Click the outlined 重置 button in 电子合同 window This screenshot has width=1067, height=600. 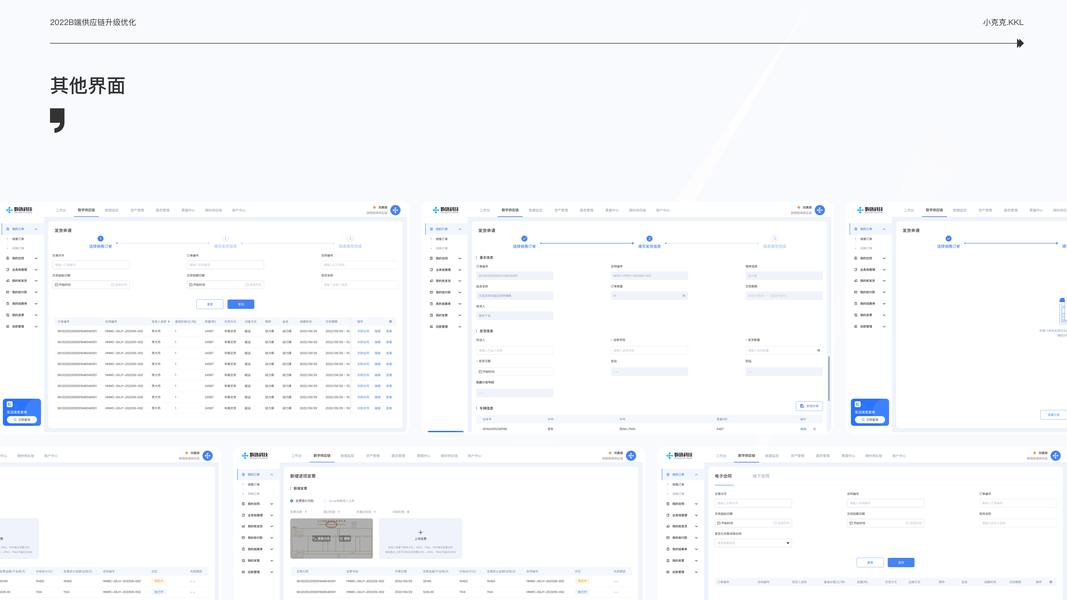click(870, 563)
